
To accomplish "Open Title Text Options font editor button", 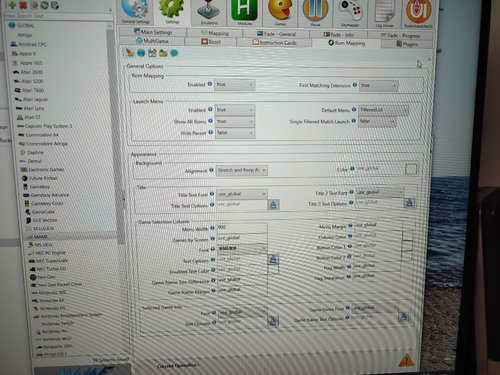I will point(273,204).
